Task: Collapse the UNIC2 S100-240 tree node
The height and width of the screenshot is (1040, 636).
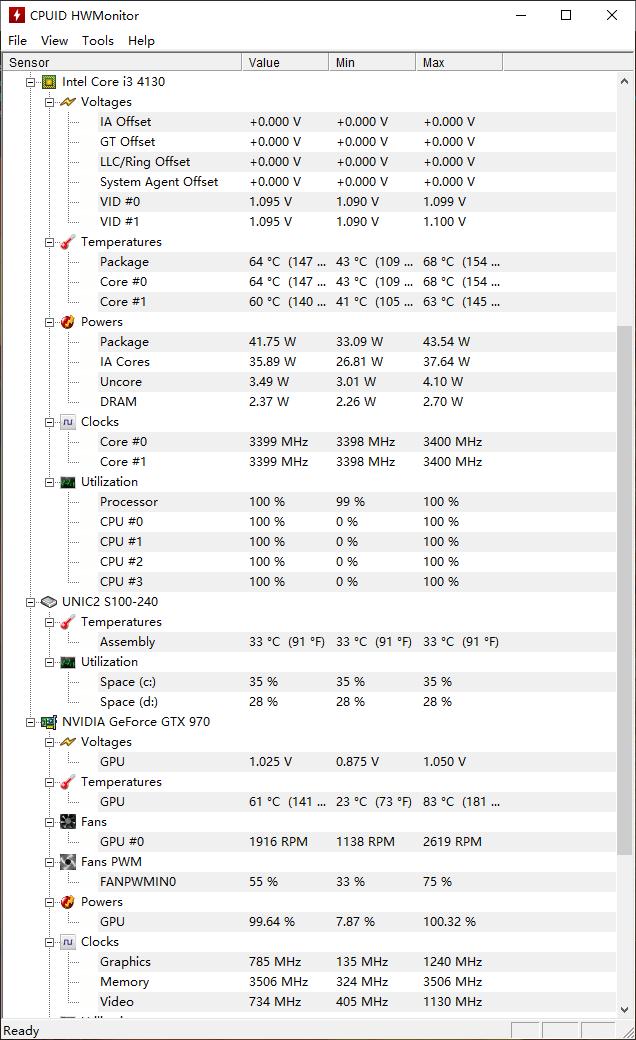Action: point(31,602)
